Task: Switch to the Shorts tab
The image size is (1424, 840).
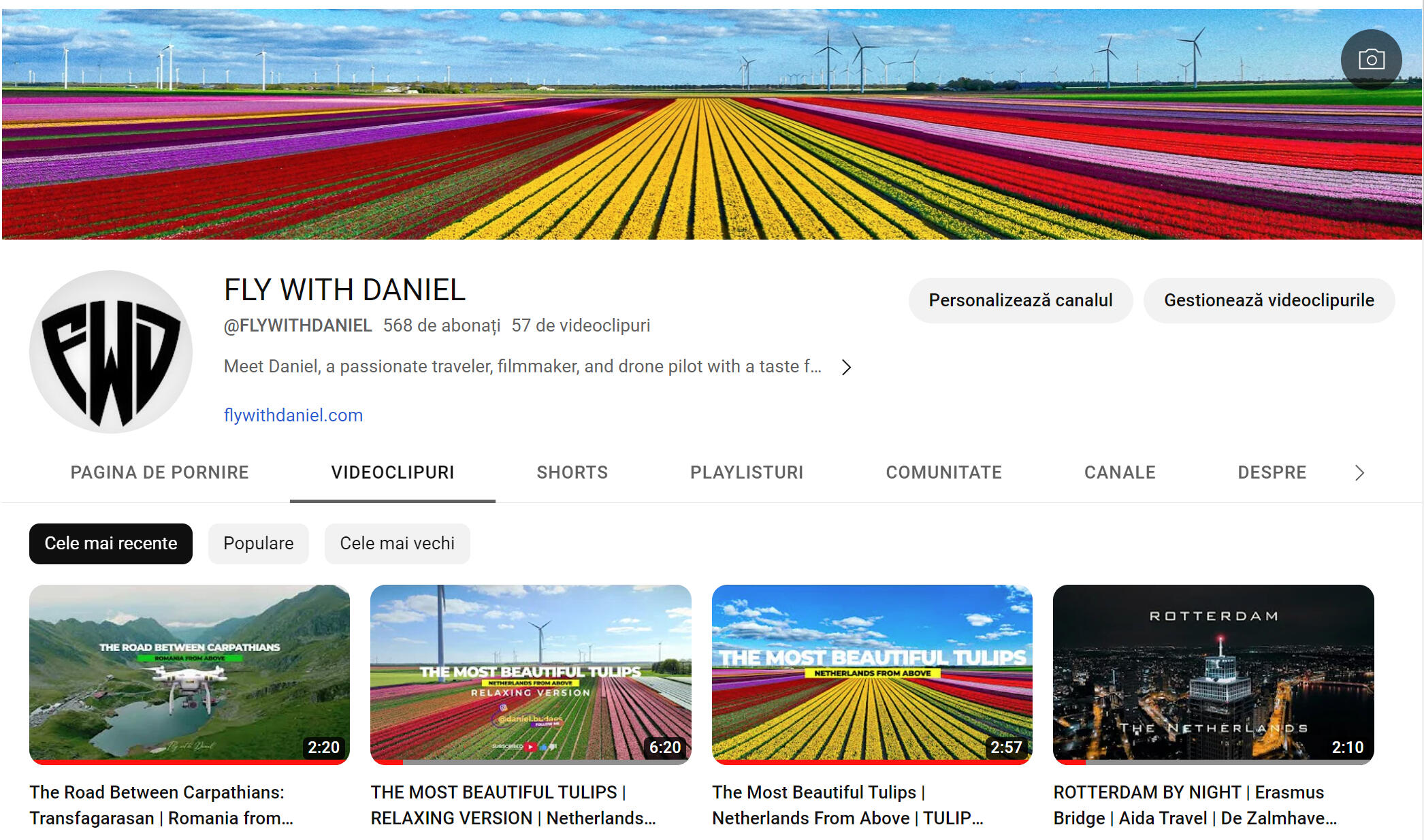Action: point(572,472)
